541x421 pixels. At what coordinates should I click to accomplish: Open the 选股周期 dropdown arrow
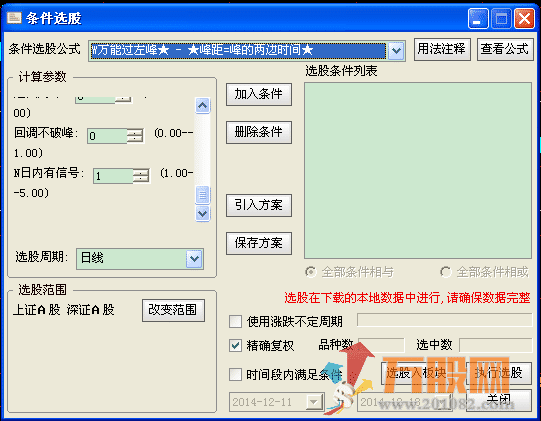(x=194, y=258)
